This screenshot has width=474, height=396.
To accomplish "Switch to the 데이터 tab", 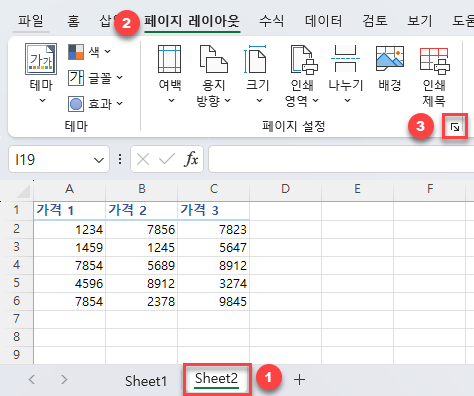I will (323, 21).
